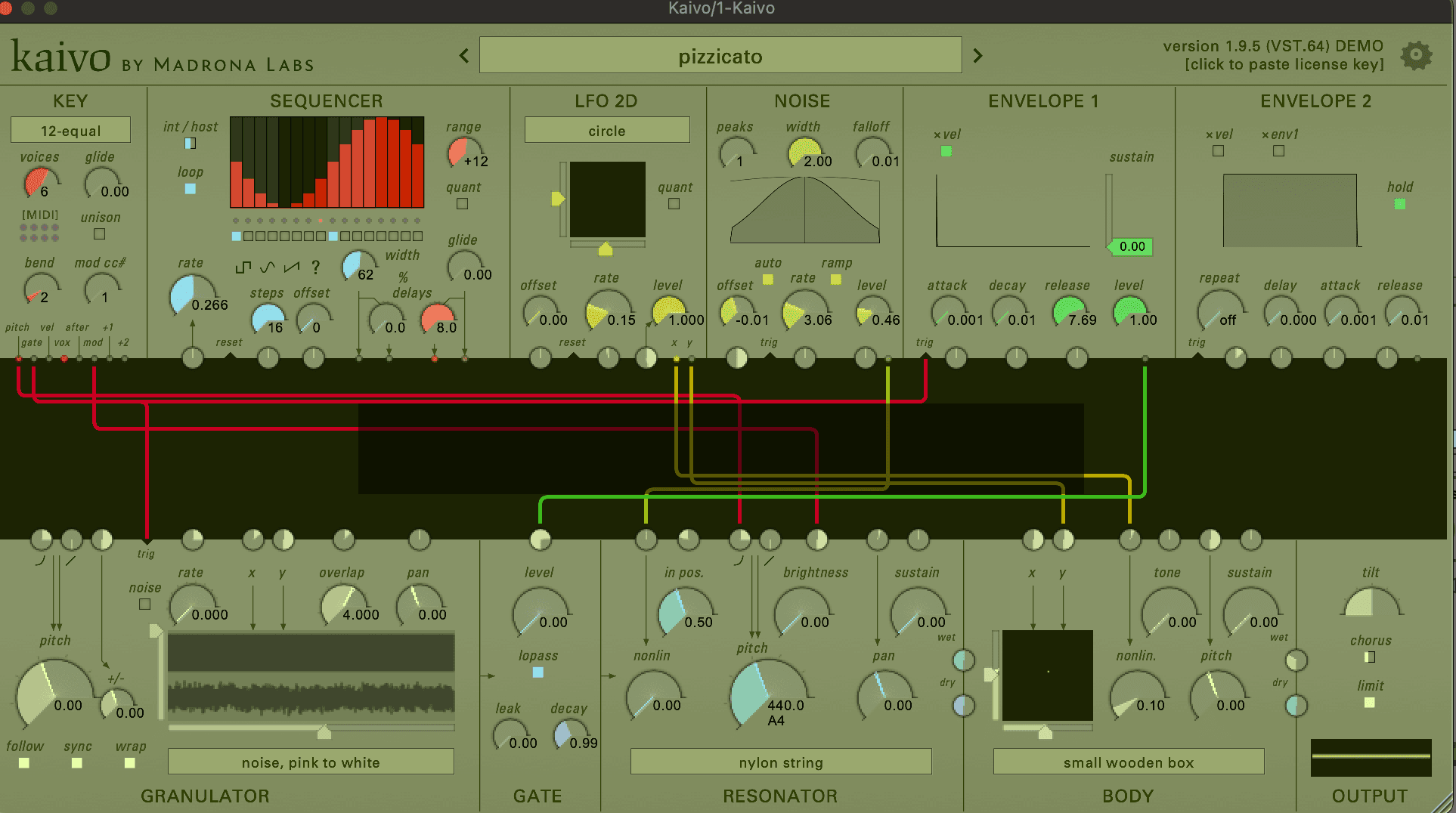This screenshot has width=1456, height=813.
Task: Toggle the unison checkbox in KEY
Action: coord(99,234)
